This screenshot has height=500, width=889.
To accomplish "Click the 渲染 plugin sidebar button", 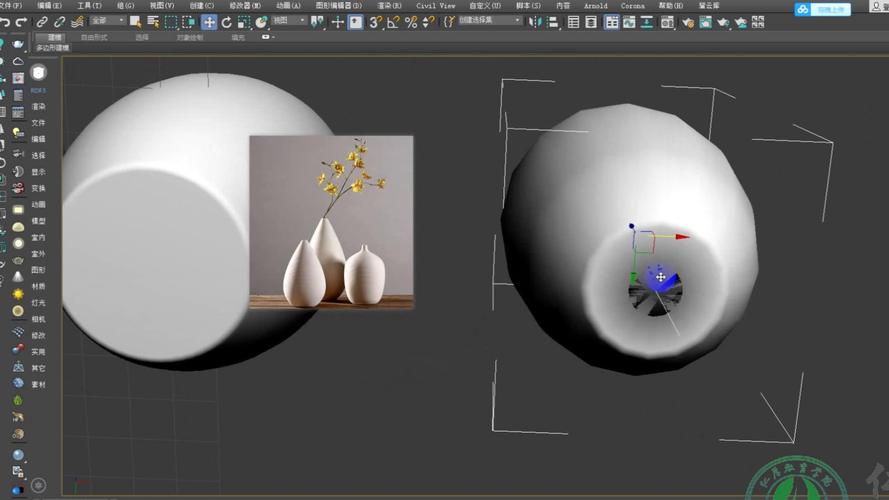I will coord(38,107).
